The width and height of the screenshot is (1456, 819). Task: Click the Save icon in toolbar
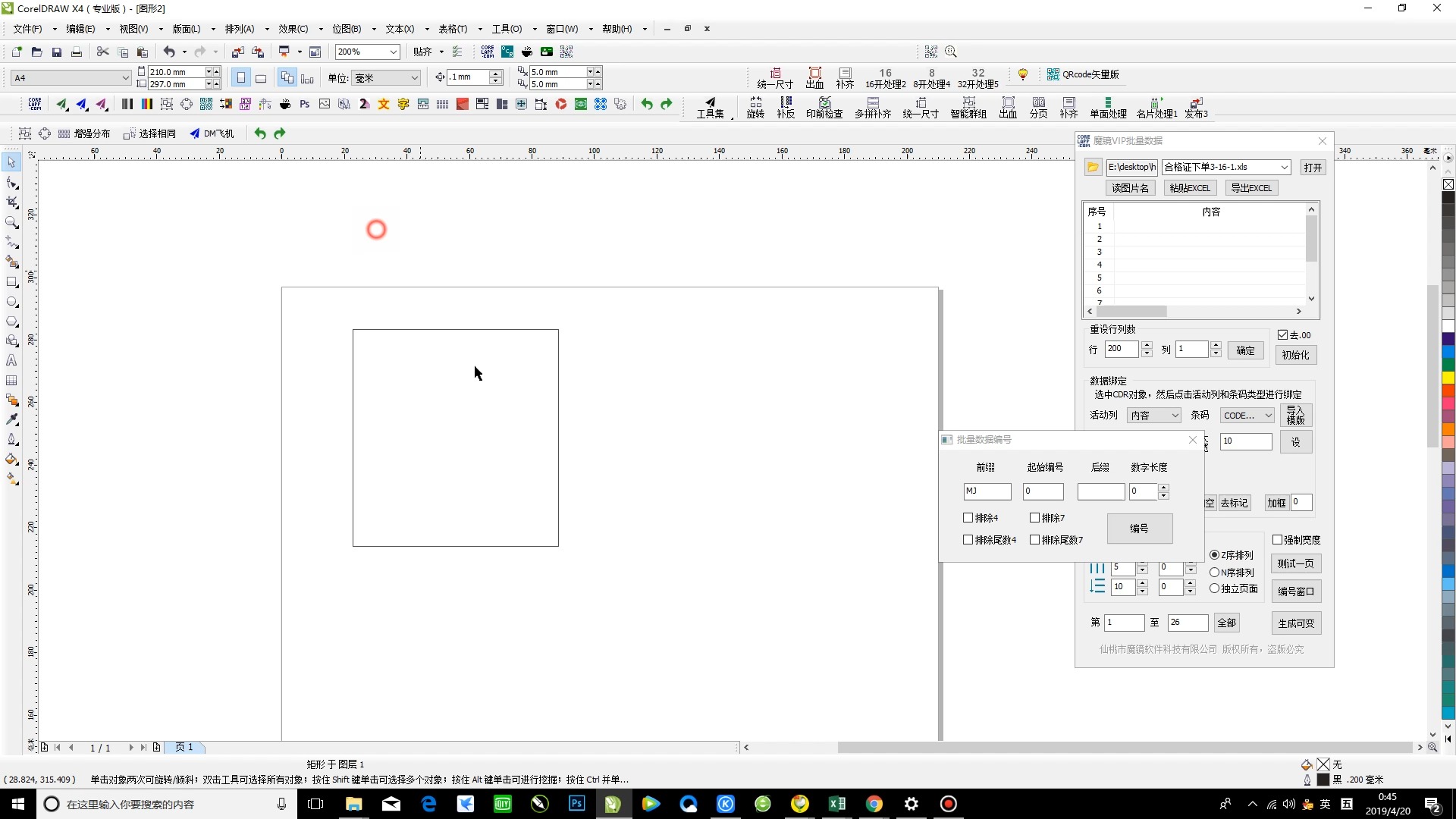click(x=57, y=52)
